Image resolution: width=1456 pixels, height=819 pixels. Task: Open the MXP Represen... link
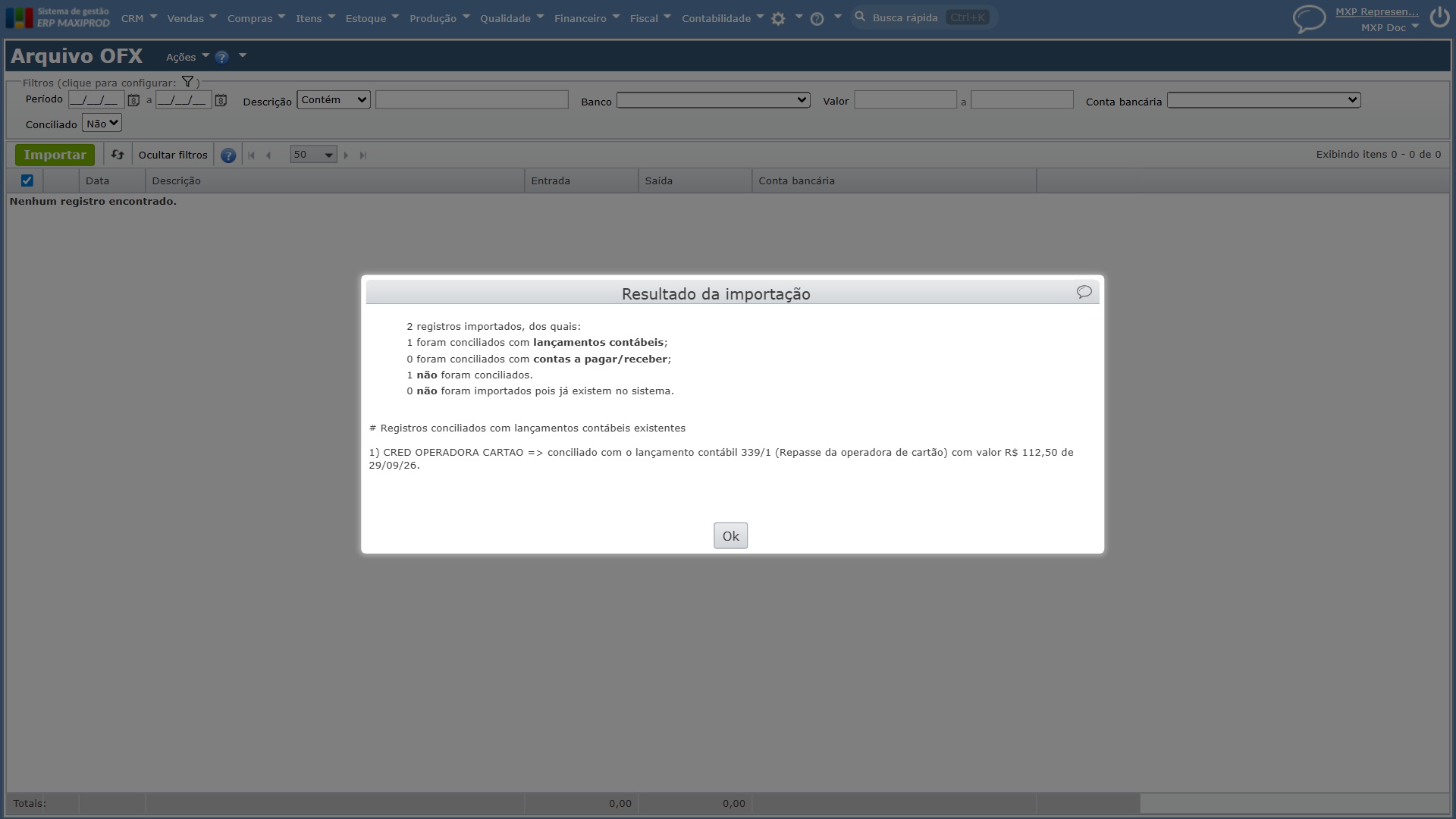1376,11
